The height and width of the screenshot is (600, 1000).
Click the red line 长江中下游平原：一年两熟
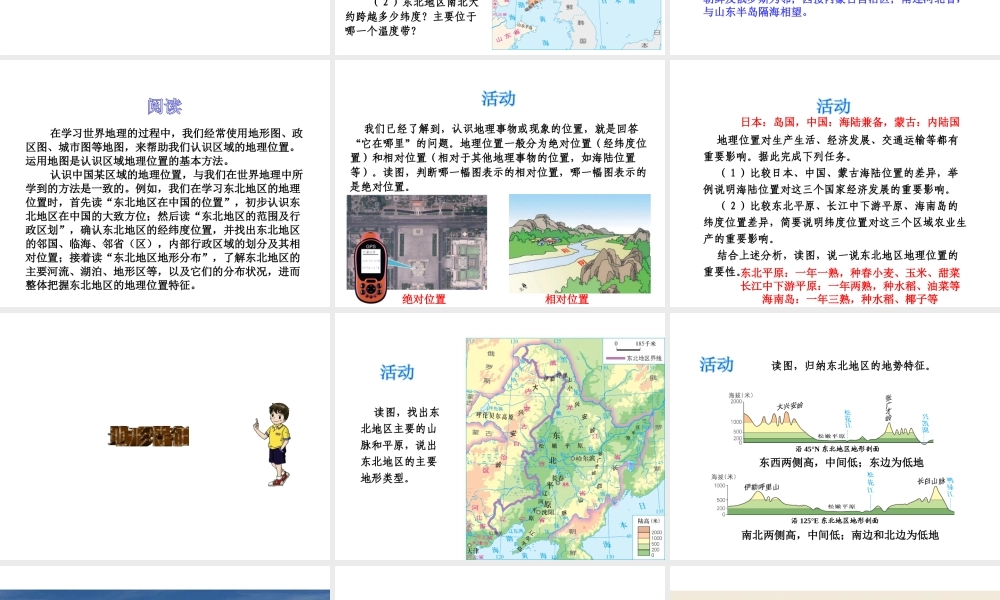click(x=850, y=286)
